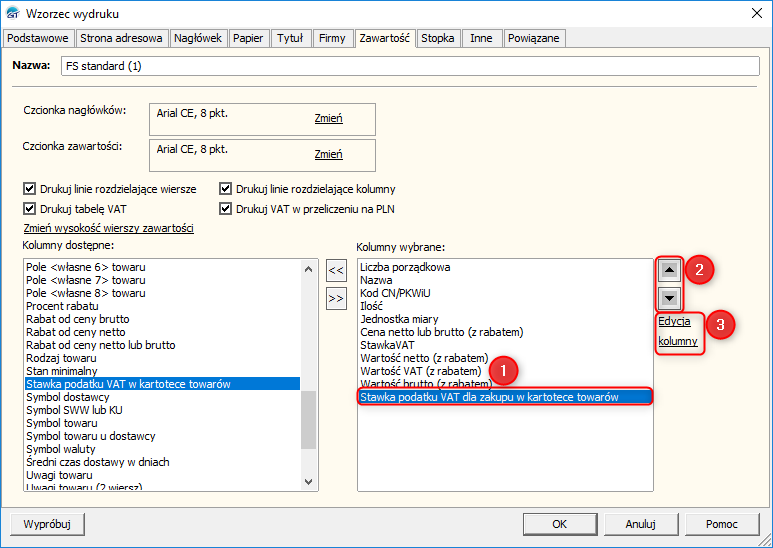Image resolution: width=773 pixels, height=548 pixels.
Task: Toggle Drukuj VAT w przeliczeniu na PLN
Action: pyautogui.click(x=225, y=209)
